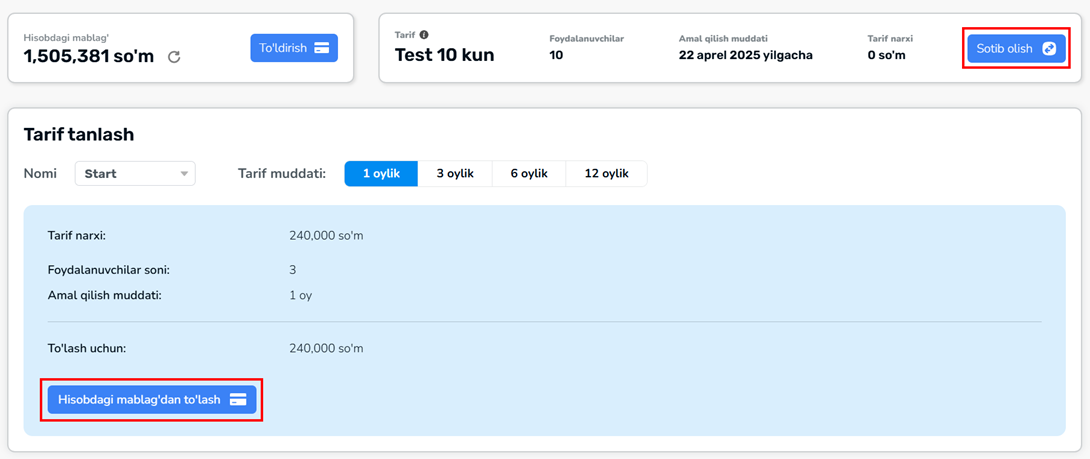Expand the arrow in the Nomi combo box
This screenshot has height=459, width=1090.
point(184,174)
